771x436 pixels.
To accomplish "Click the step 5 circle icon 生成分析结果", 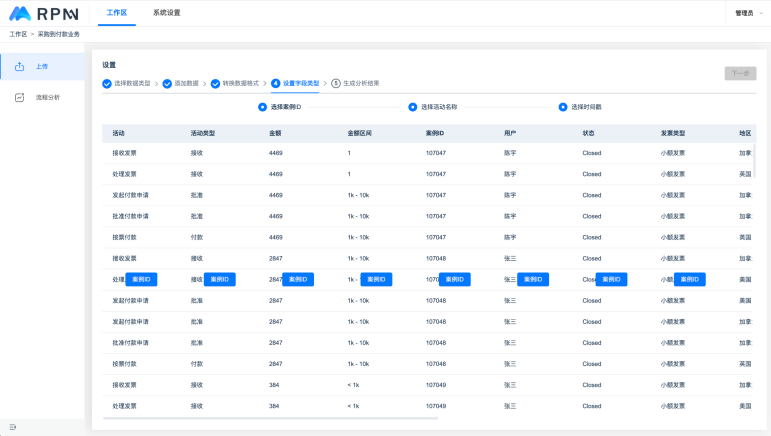I will point(336,84).
